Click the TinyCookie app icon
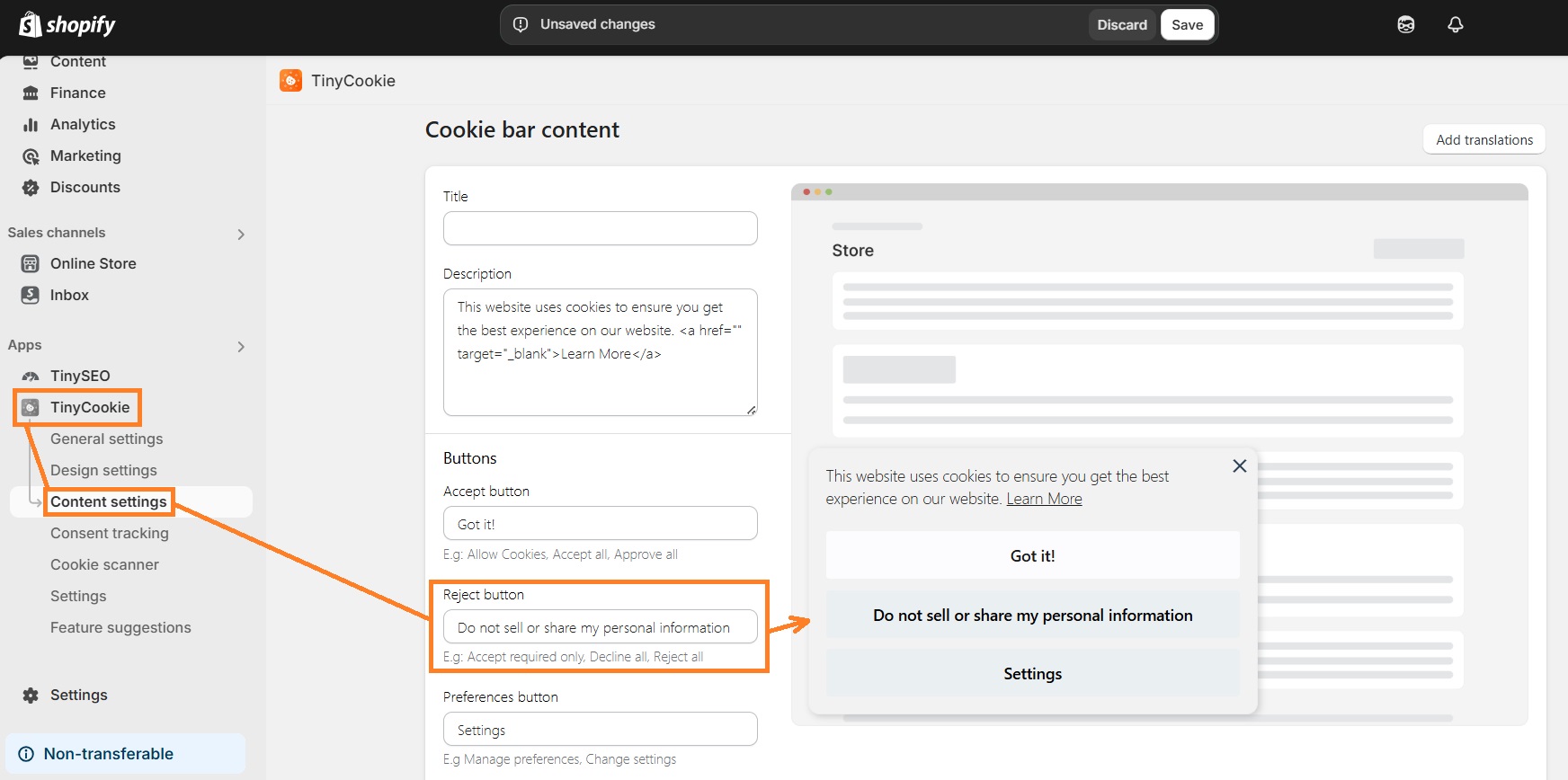Screen dimensions: 1568x780 (30, 407)
